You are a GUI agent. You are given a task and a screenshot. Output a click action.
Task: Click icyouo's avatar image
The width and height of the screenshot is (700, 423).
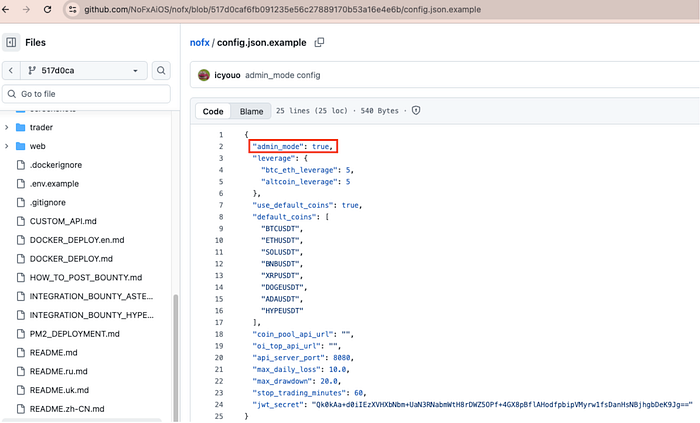point(204,75)
